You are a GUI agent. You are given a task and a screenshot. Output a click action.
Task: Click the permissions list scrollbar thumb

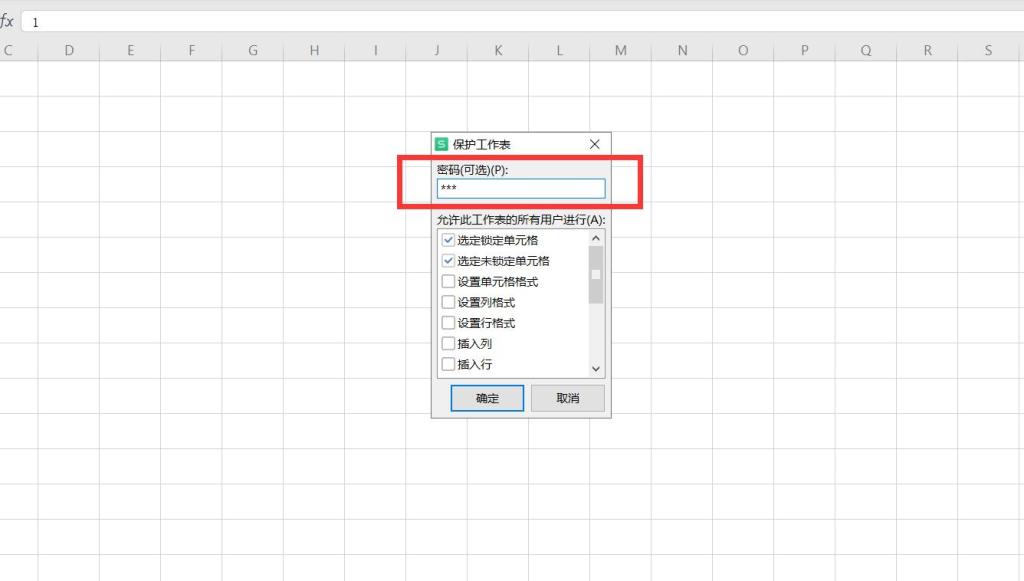click(596, 275)
